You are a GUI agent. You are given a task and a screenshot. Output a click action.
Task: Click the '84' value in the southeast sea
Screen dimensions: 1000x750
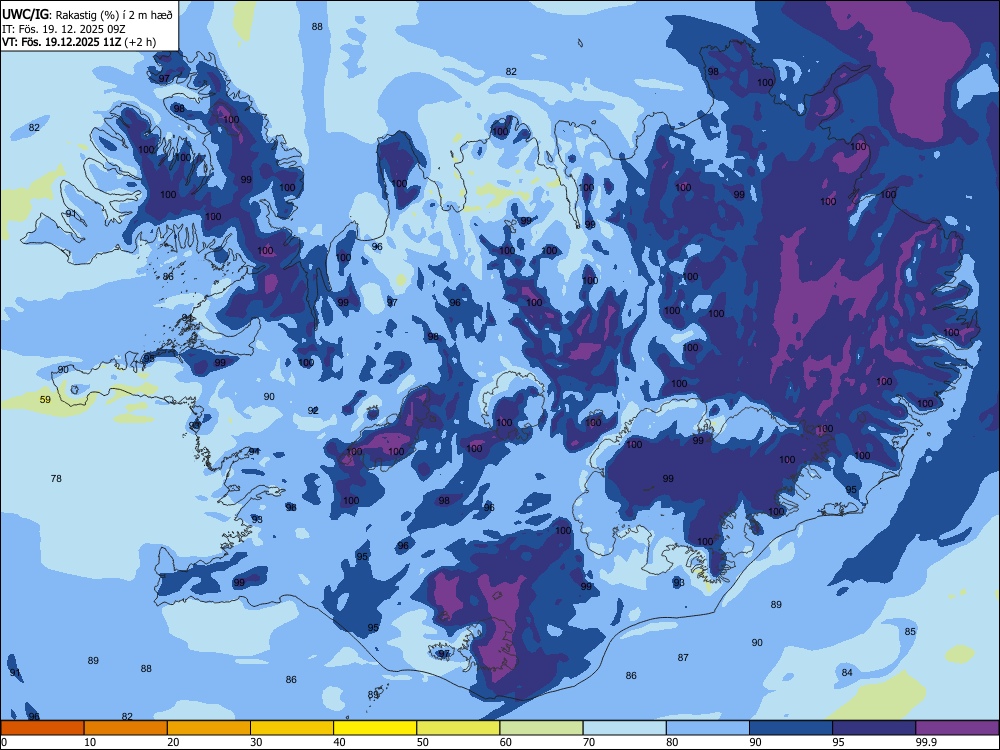(x=847, y=673)
